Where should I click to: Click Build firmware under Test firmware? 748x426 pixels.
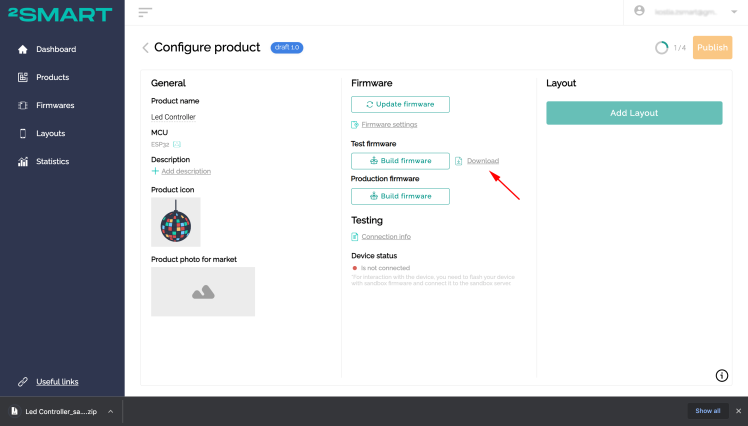pos(400,161)
